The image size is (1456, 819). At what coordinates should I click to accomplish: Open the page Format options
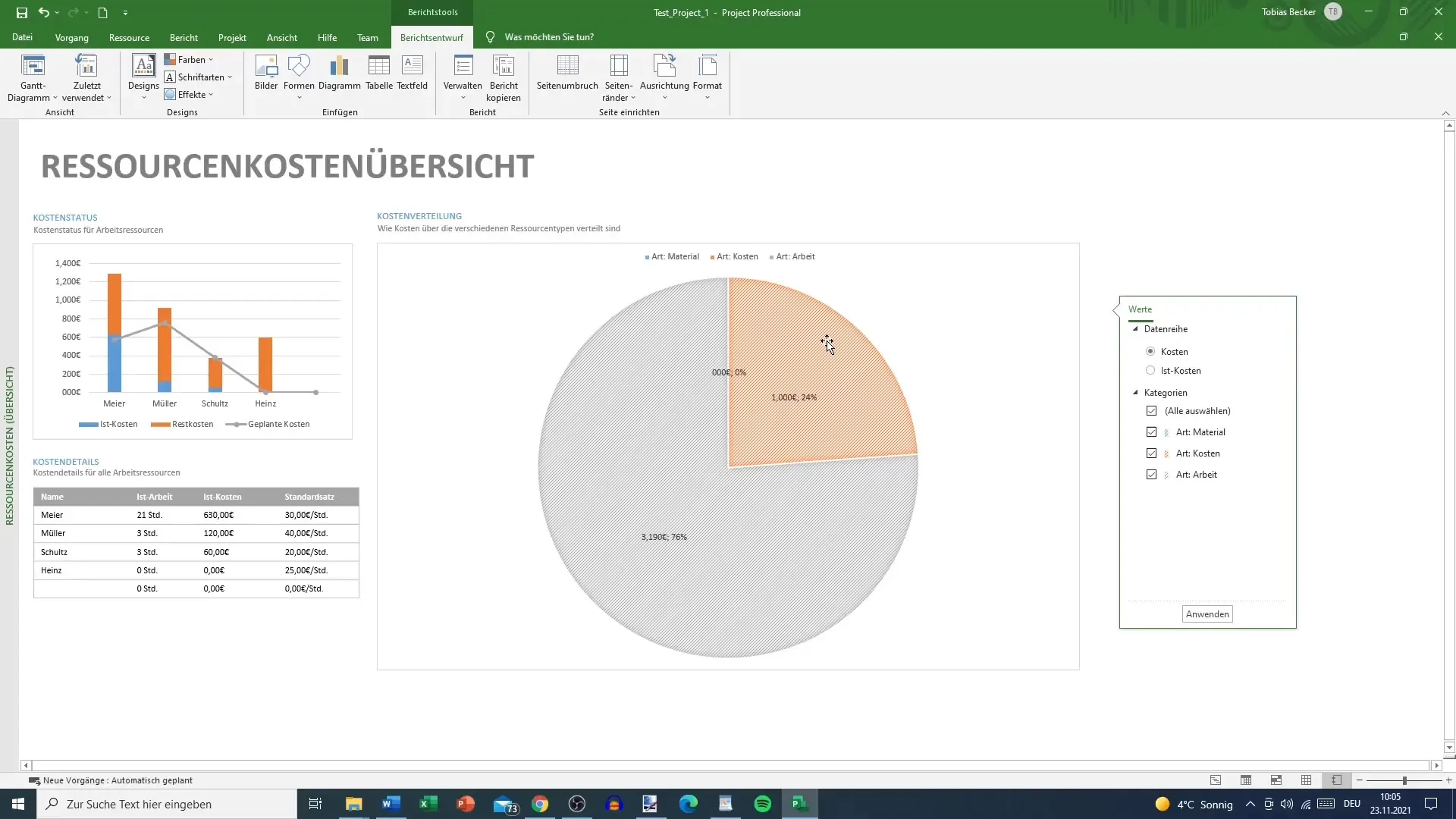[x=707, y=77]
